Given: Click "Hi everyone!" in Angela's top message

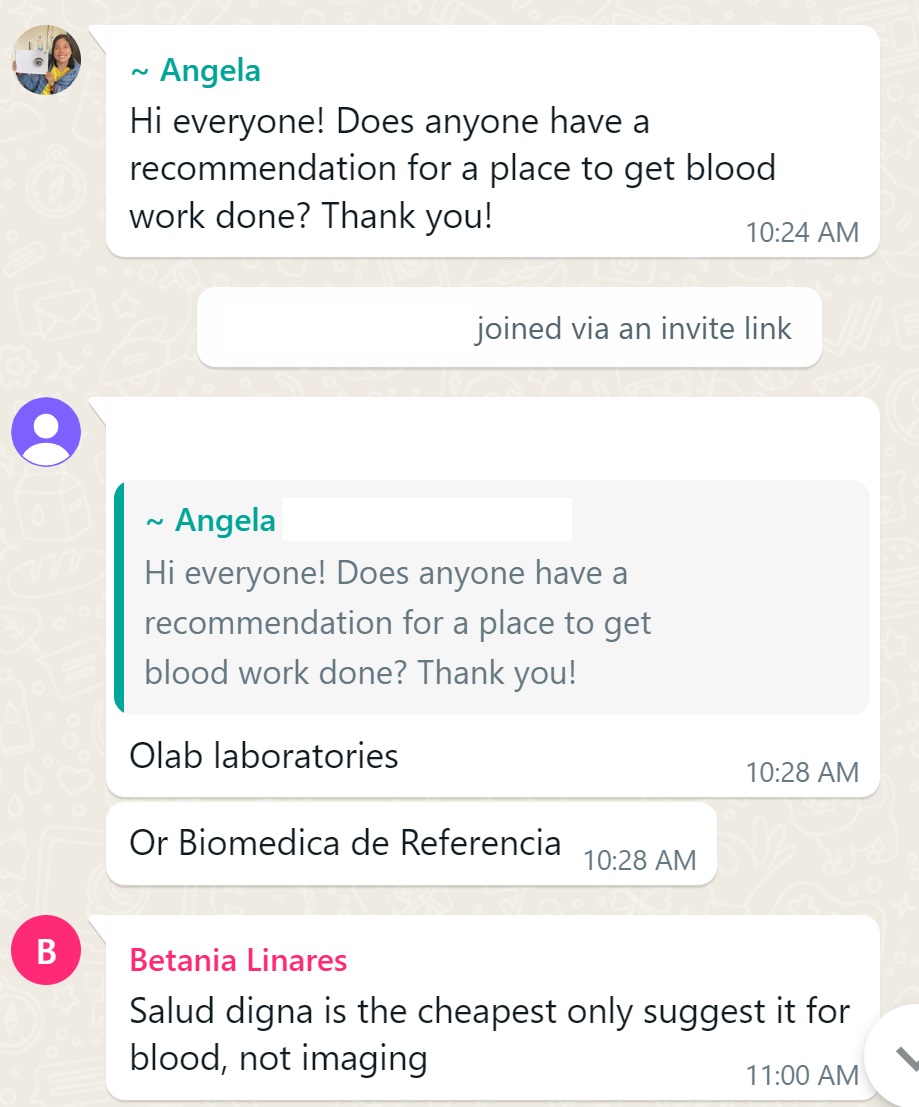Looking at the screenshot, I should point(227,122).
